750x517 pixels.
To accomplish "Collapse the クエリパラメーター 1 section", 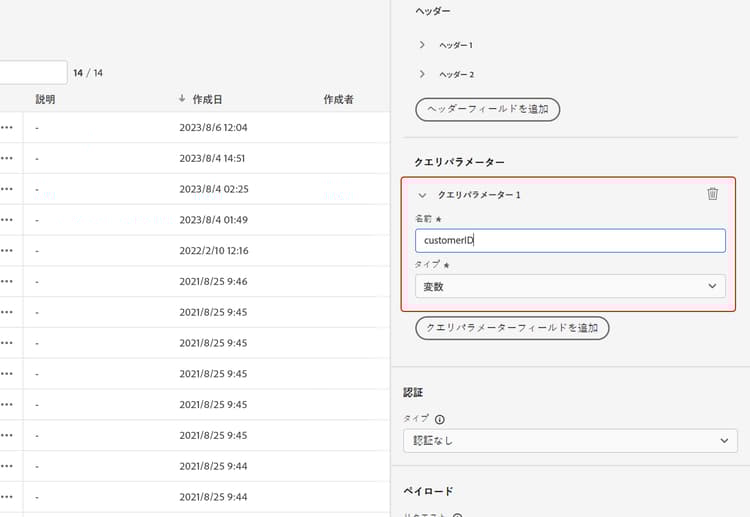I will tap(423, 195).
